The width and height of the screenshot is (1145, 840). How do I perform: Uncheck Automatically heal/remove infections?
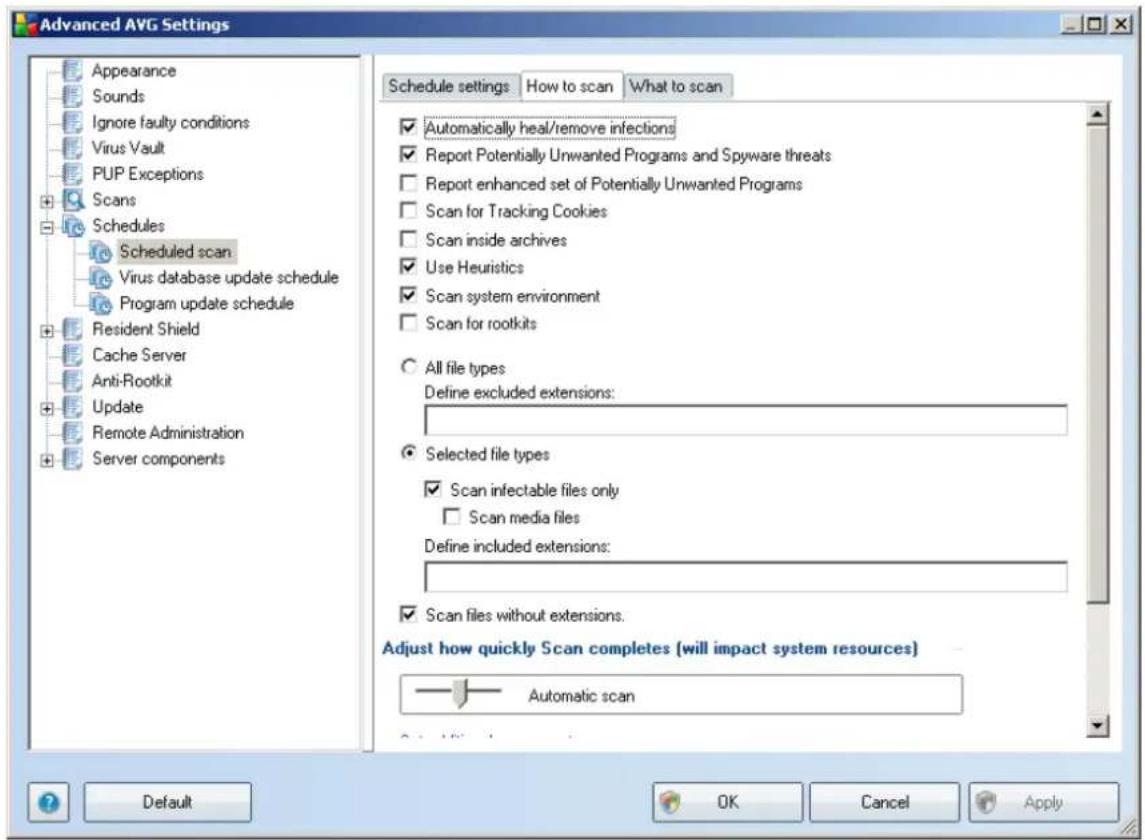tap(408, 127)
